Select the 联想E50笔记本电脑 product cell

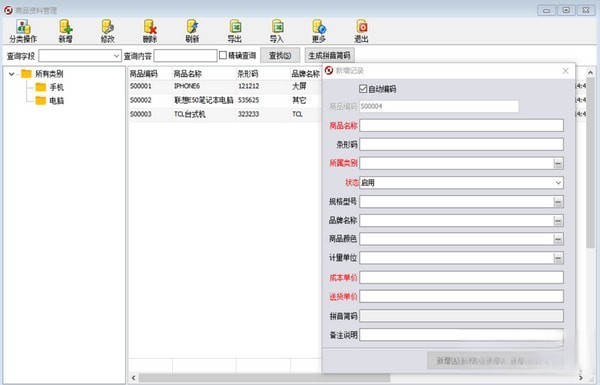click(x=204, y=100)
